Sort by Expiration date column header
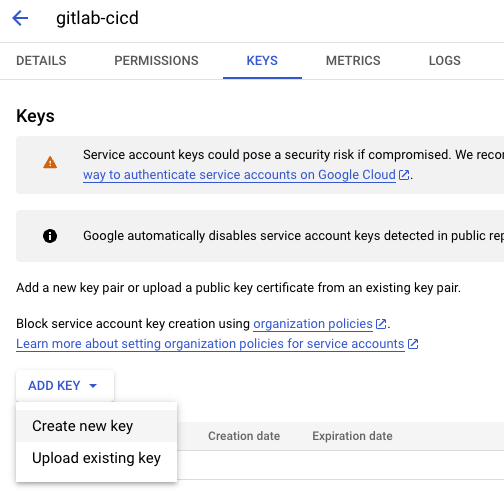The height and width of the screenshot is (496, 504). [352, 436]
